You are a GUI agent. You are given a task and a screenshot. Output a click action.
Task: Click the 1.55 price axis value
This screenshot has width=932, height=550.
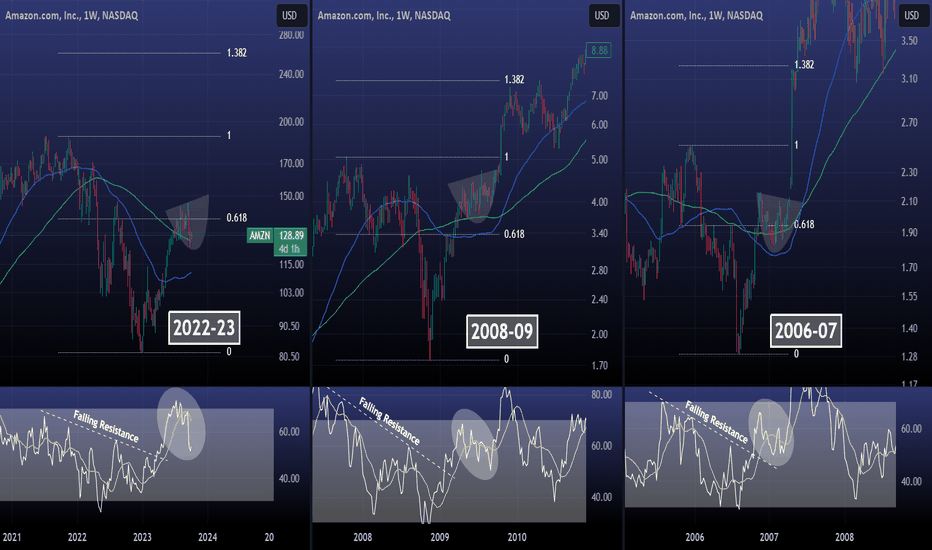click(909, 296)
